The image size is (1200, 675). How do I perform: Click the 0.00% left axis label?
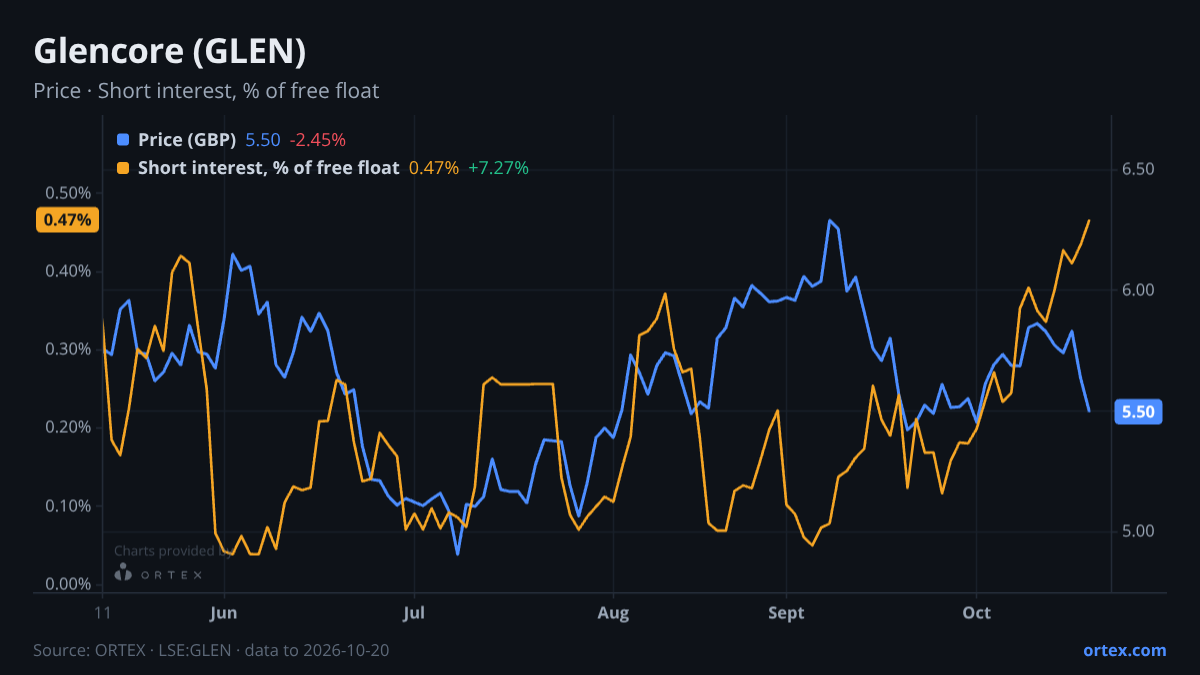[x=68, y=584]
